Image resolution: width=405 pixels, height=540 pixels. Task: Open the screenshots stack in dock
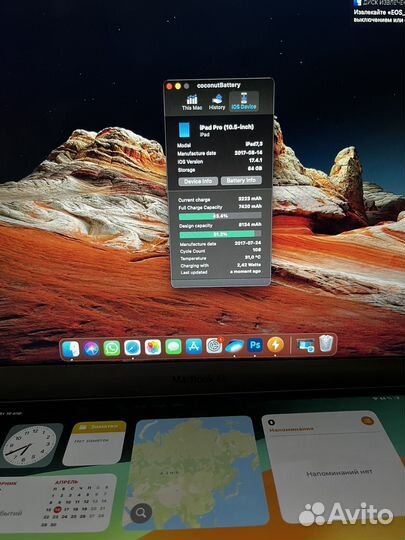click(x=306, y=345)
